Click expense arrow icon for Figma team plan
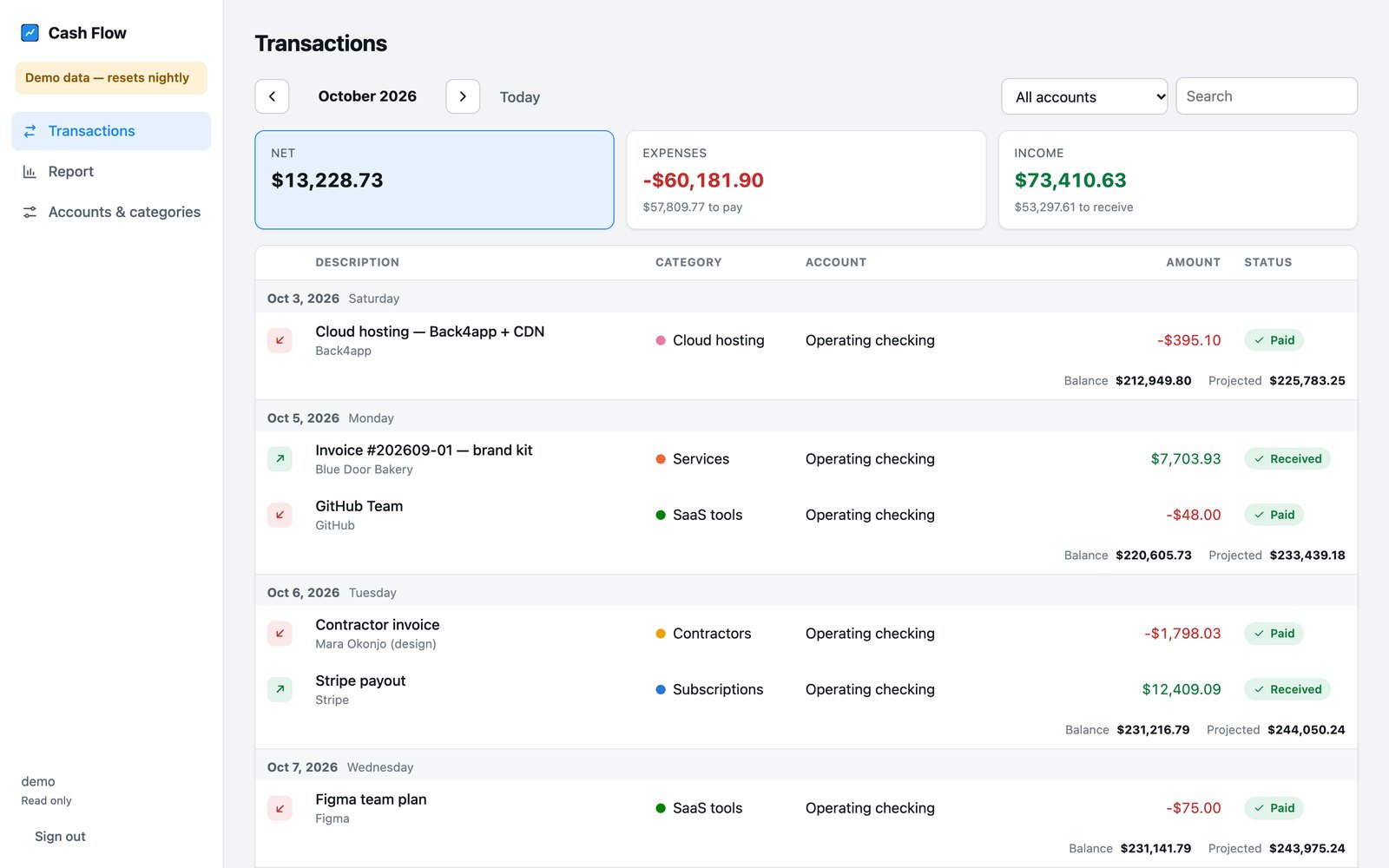Image resolution: width=1389 pixels, height=868 pixels. point(280,808)
